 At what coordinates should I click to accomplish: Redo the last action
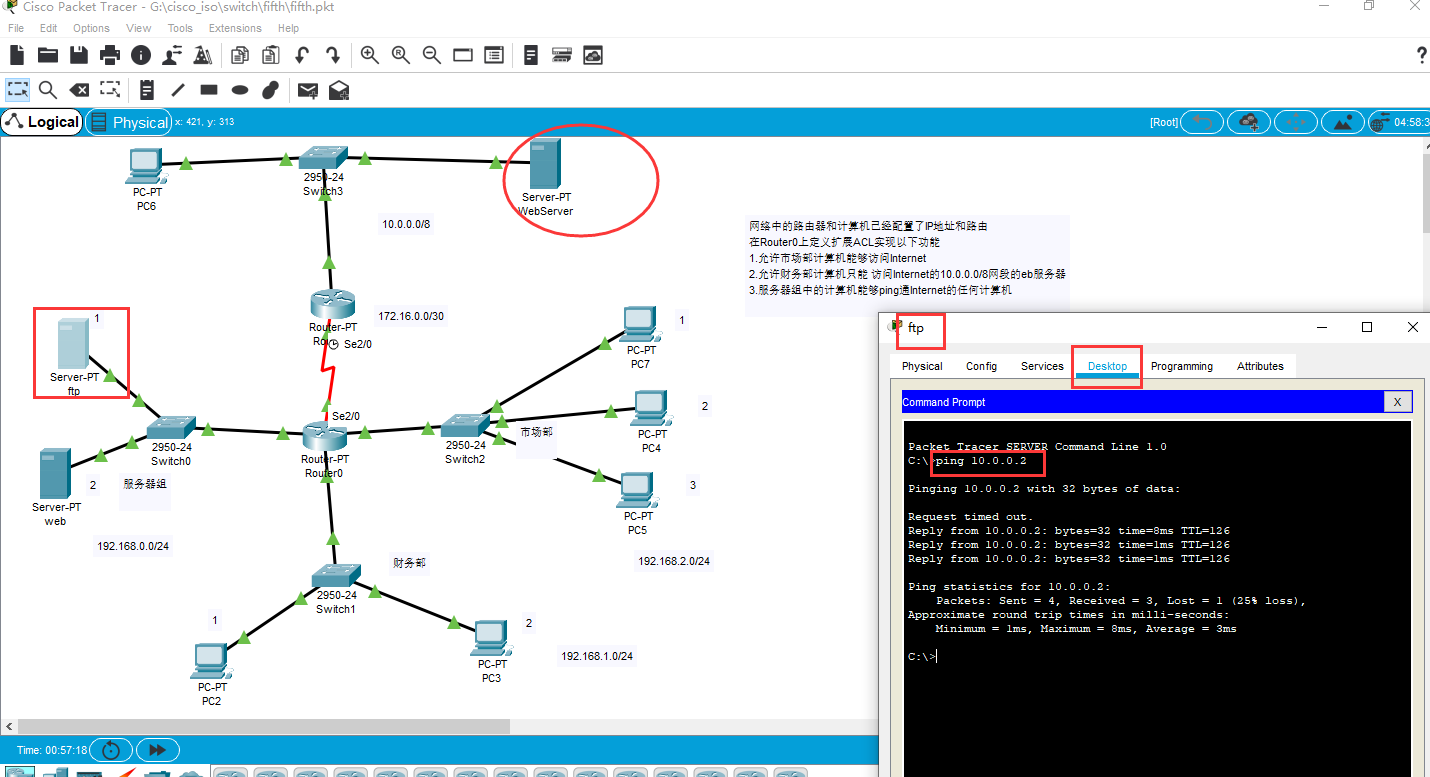pos(332,55)
